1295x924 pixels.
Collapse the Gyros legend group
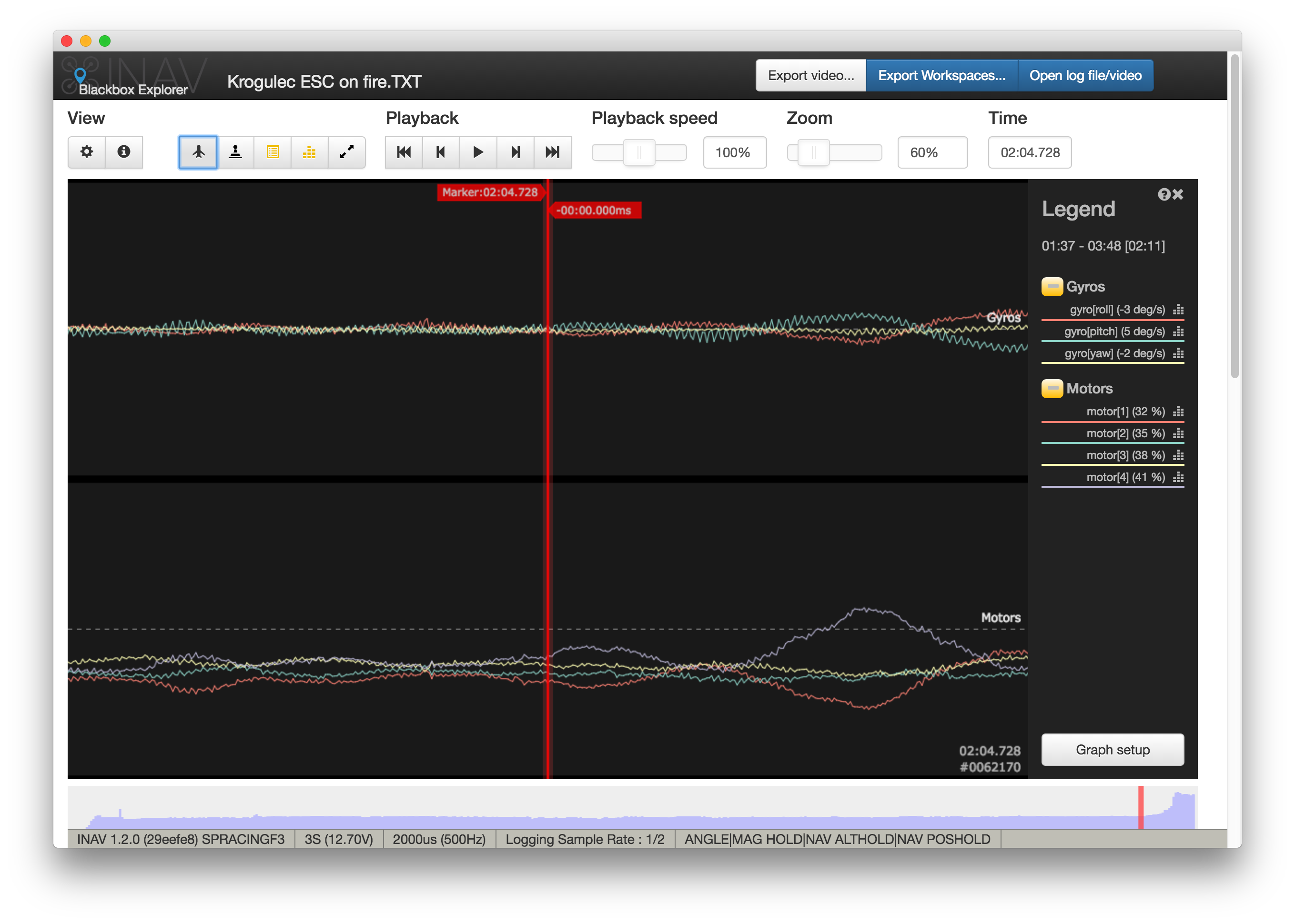[x=1052, y=287]
